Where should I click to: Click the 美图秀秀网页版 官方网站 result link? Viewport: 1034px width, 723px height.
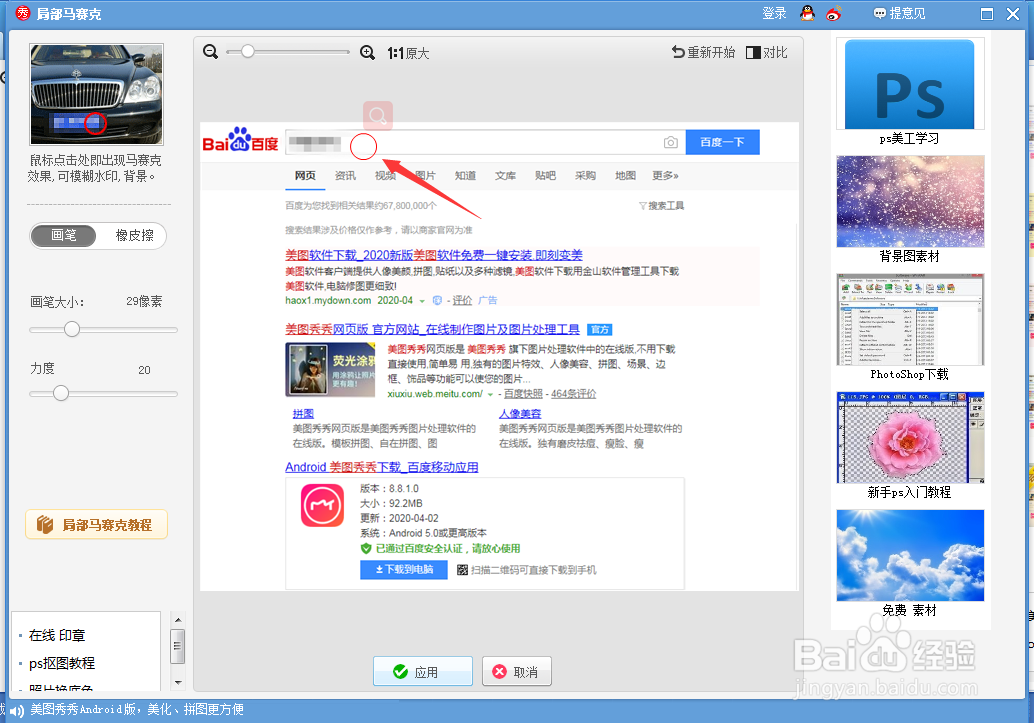click(x=433, y=329)
